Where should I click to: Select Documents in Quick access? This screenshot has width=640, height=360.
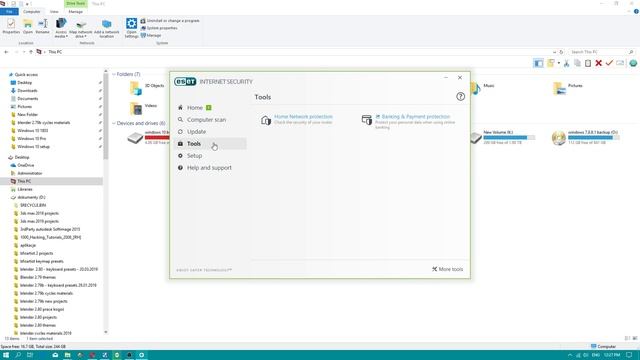pos(27,99)
